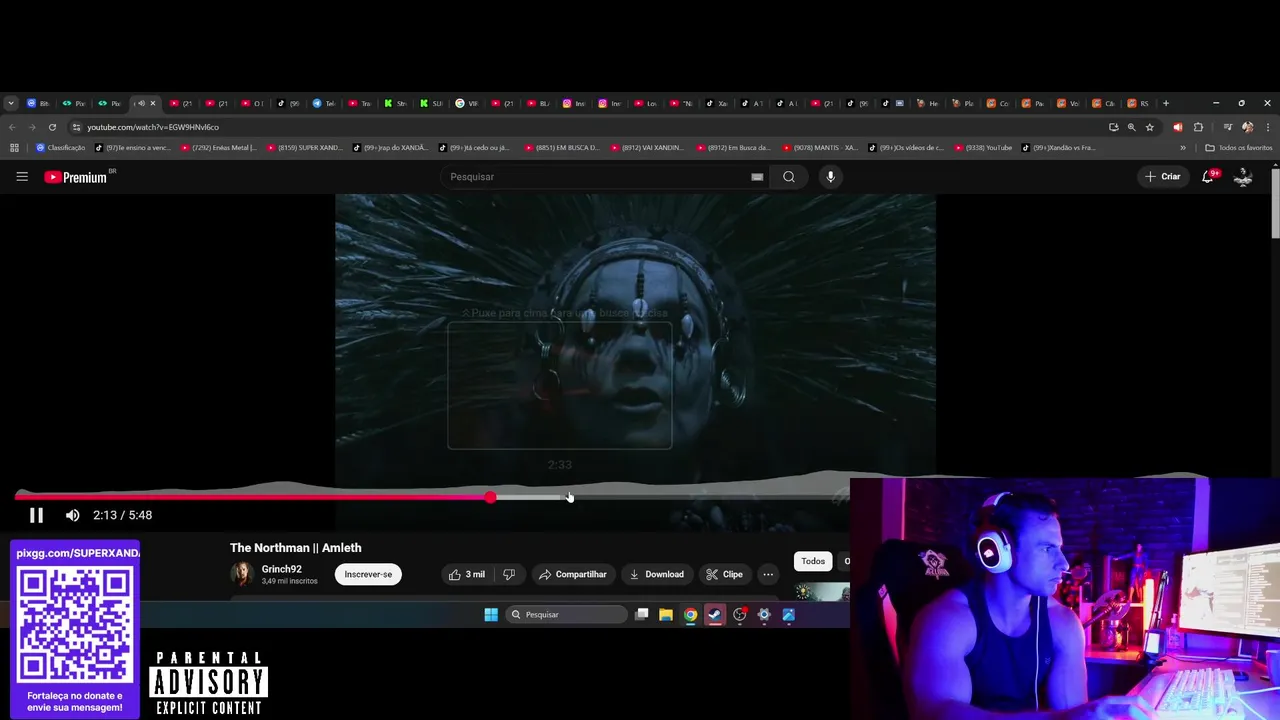Image resolution: width=1280 pixels, height=720 pixels.
Task: Switch to the first Instagram browser tab
Action: (x=573, y=103)
